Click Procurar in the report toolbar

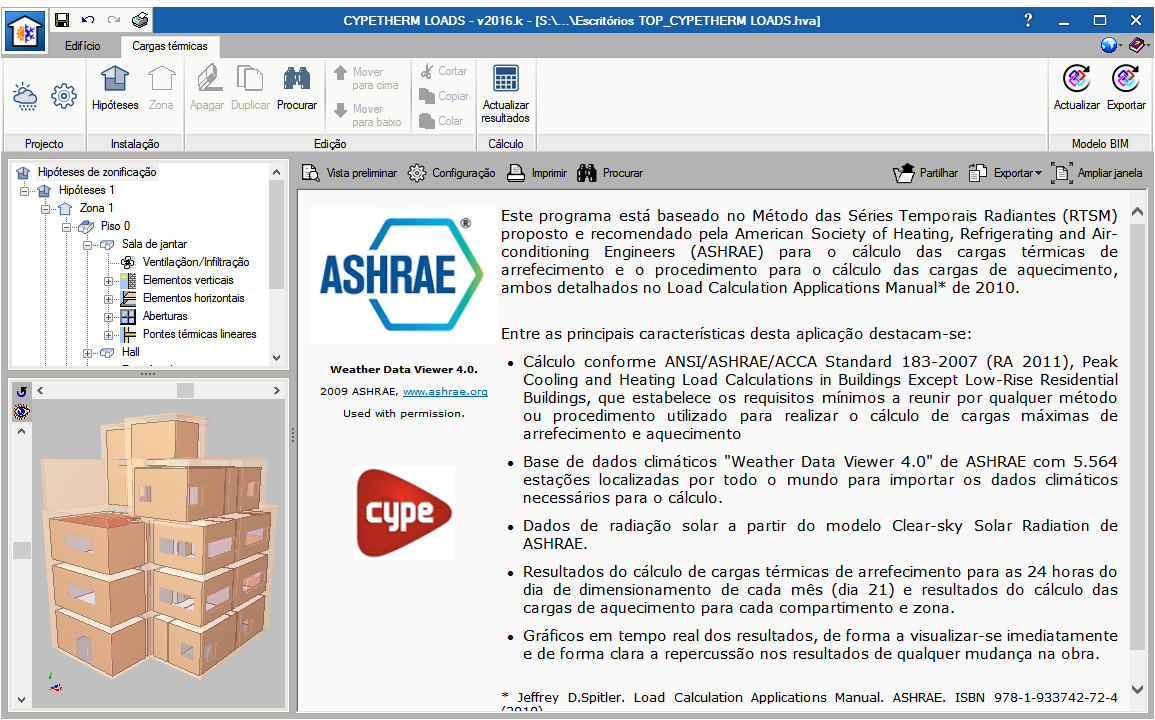[x=610, y=173]
